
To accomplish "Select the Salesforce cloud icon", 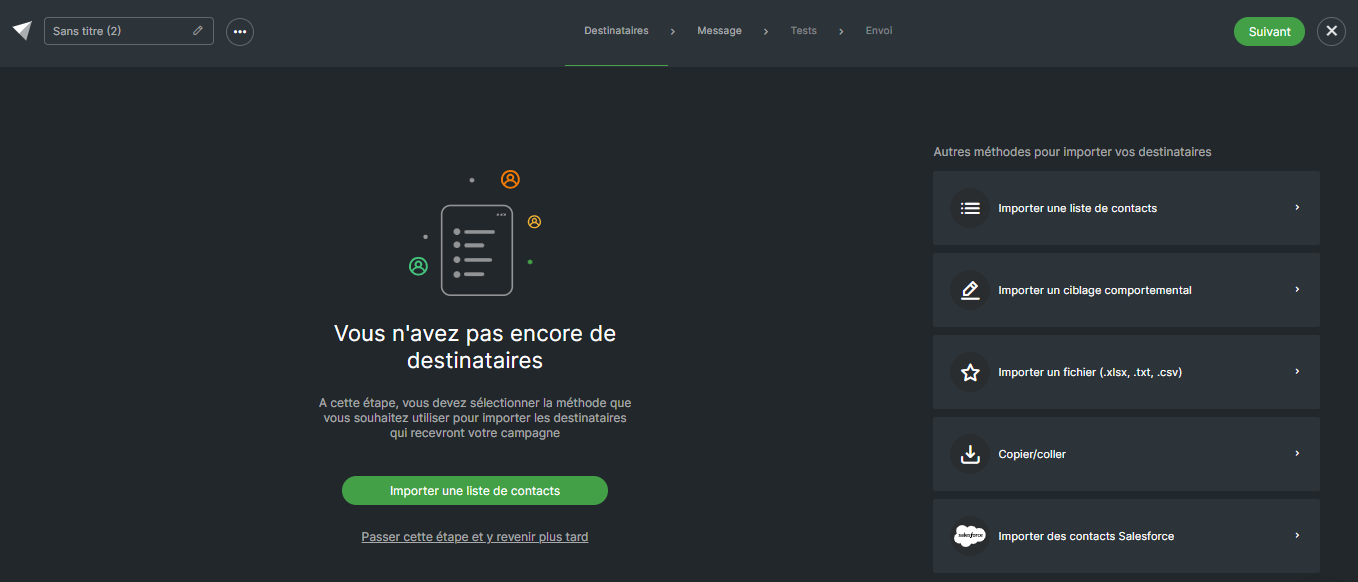I will point(969,535).
